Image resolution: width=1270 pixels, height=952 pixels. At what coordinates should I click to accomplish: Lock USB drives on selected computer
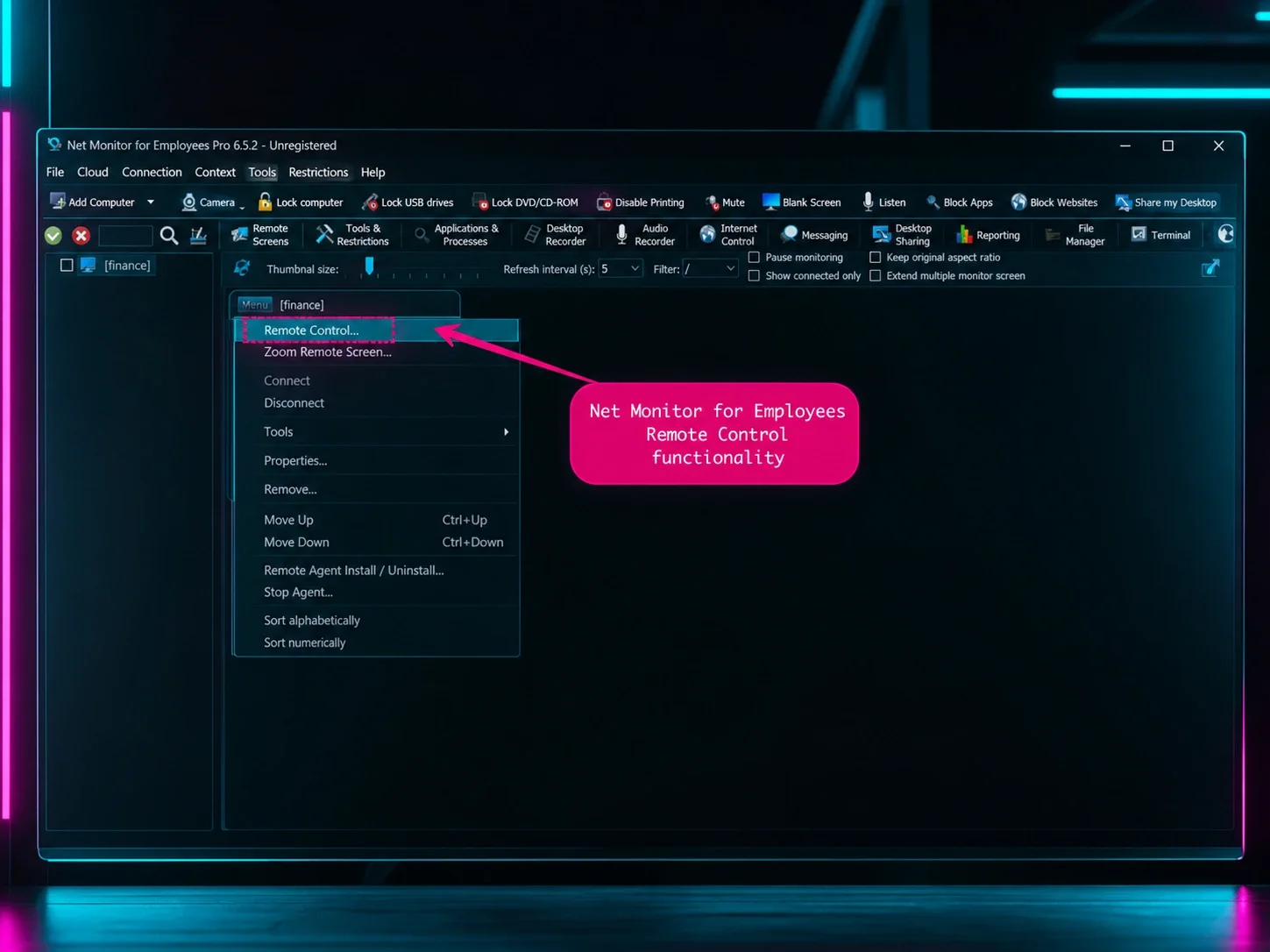pos(408,202)
